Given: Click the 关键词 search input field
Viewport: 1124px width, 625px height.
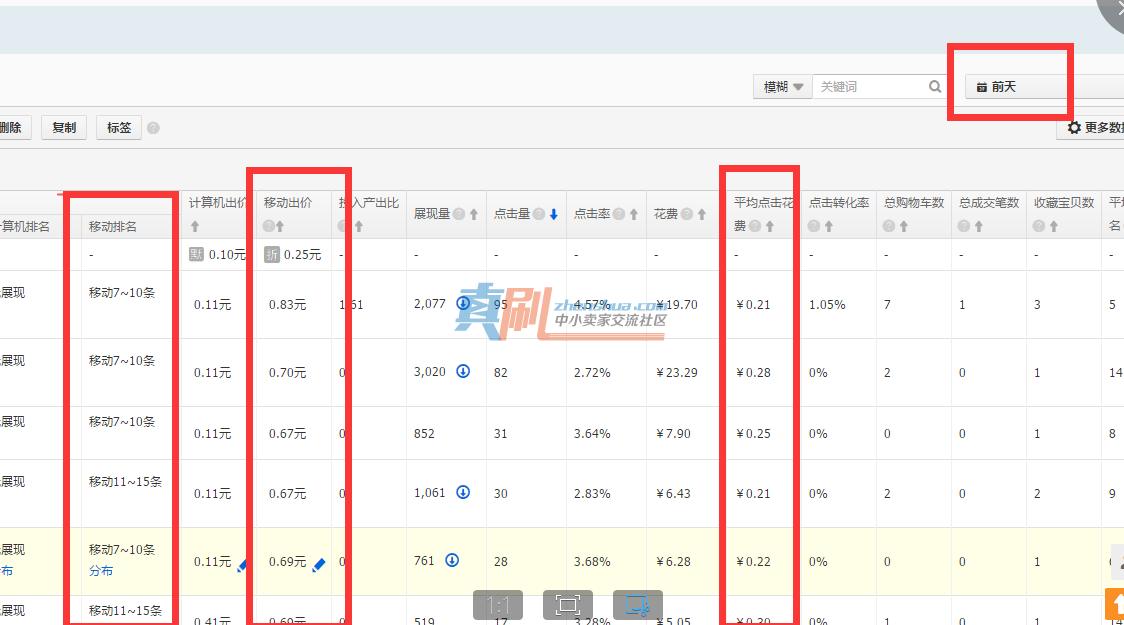Looking at the screenshot, I should (871, 87).
